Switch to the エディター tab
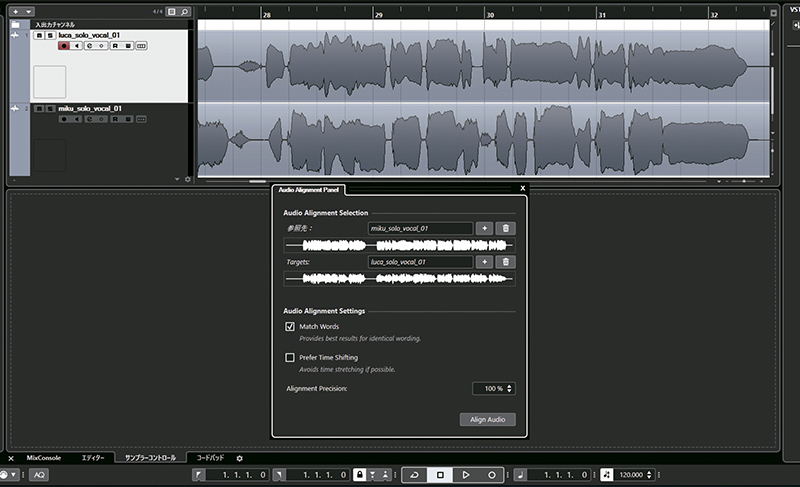Viewport: 800px width, 487px height. [93, 458]
